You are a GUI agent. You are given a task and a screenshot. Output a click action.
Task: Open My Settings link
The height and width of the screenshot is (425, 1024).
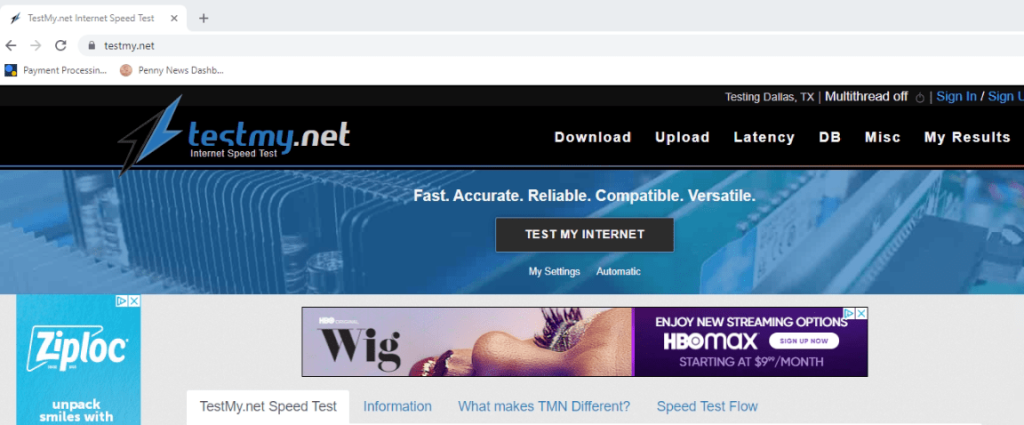(554, 272)
